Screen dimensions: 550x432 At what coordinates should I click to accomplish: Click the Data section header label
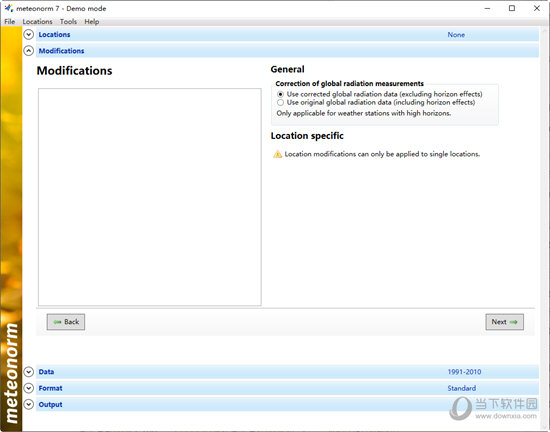coord(46,372)
